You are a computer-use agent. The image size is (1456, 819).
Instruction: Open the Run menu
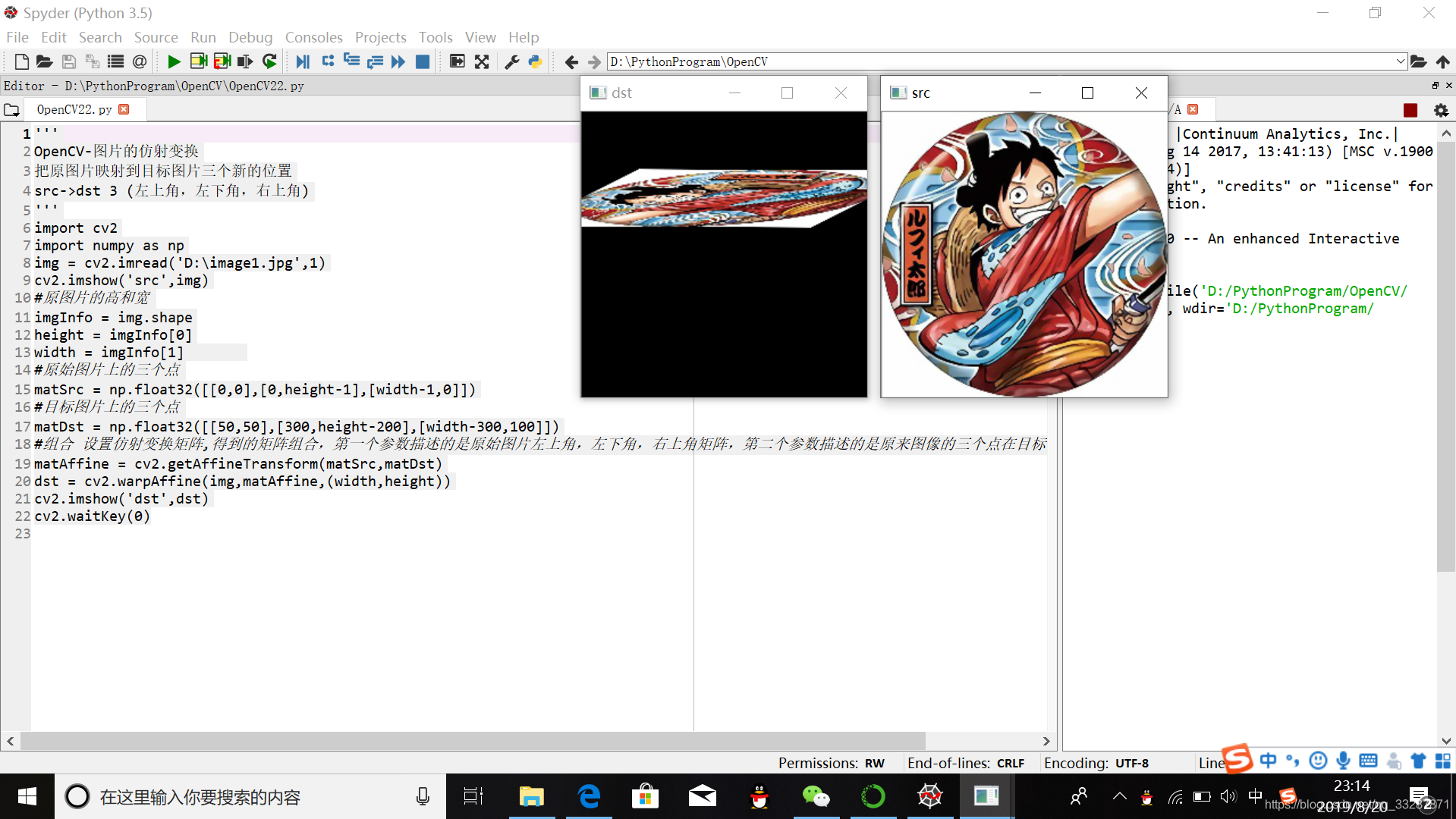click(x=203, y=37)
